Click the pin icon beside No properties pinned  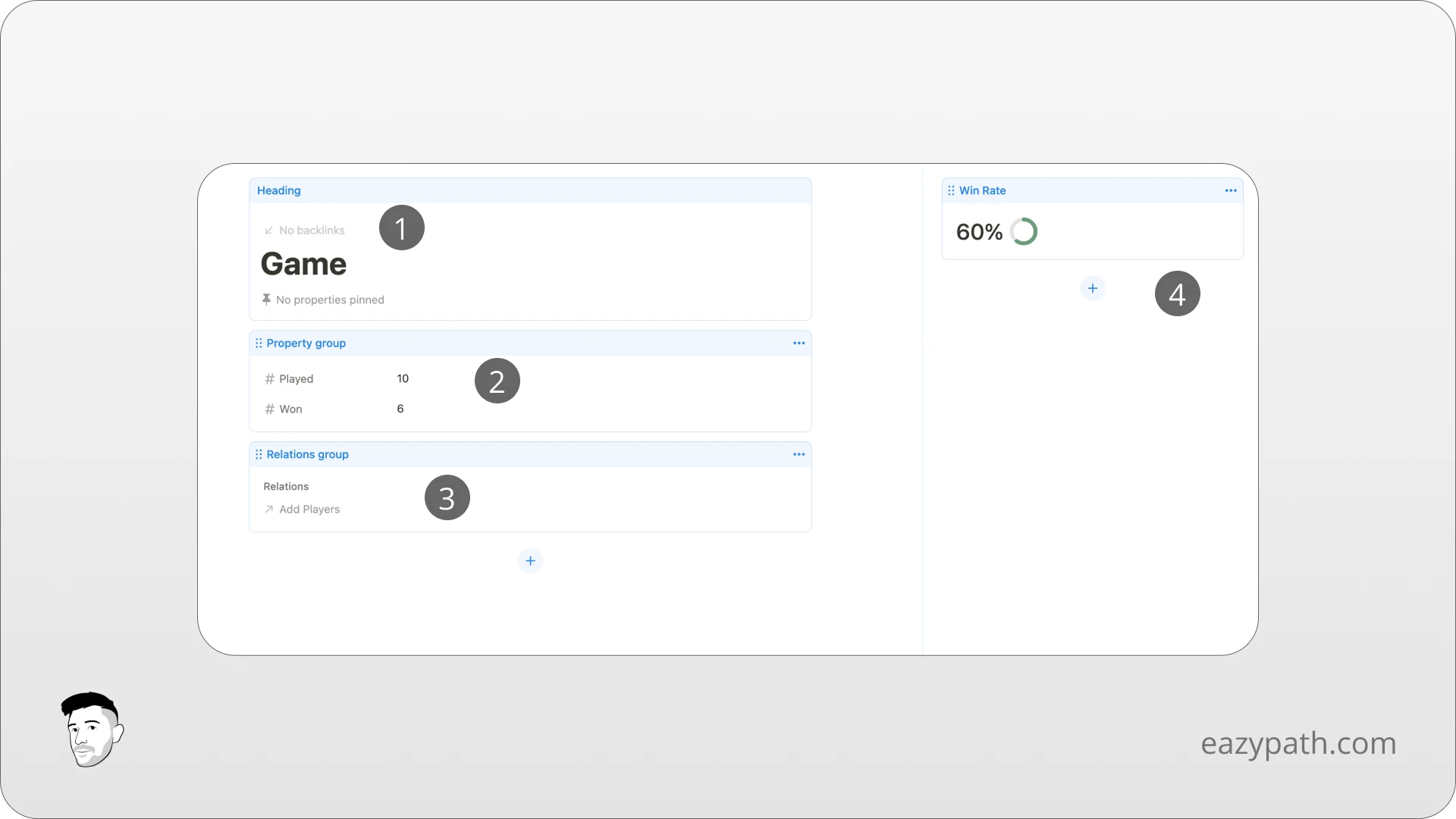tap(266, 300)
